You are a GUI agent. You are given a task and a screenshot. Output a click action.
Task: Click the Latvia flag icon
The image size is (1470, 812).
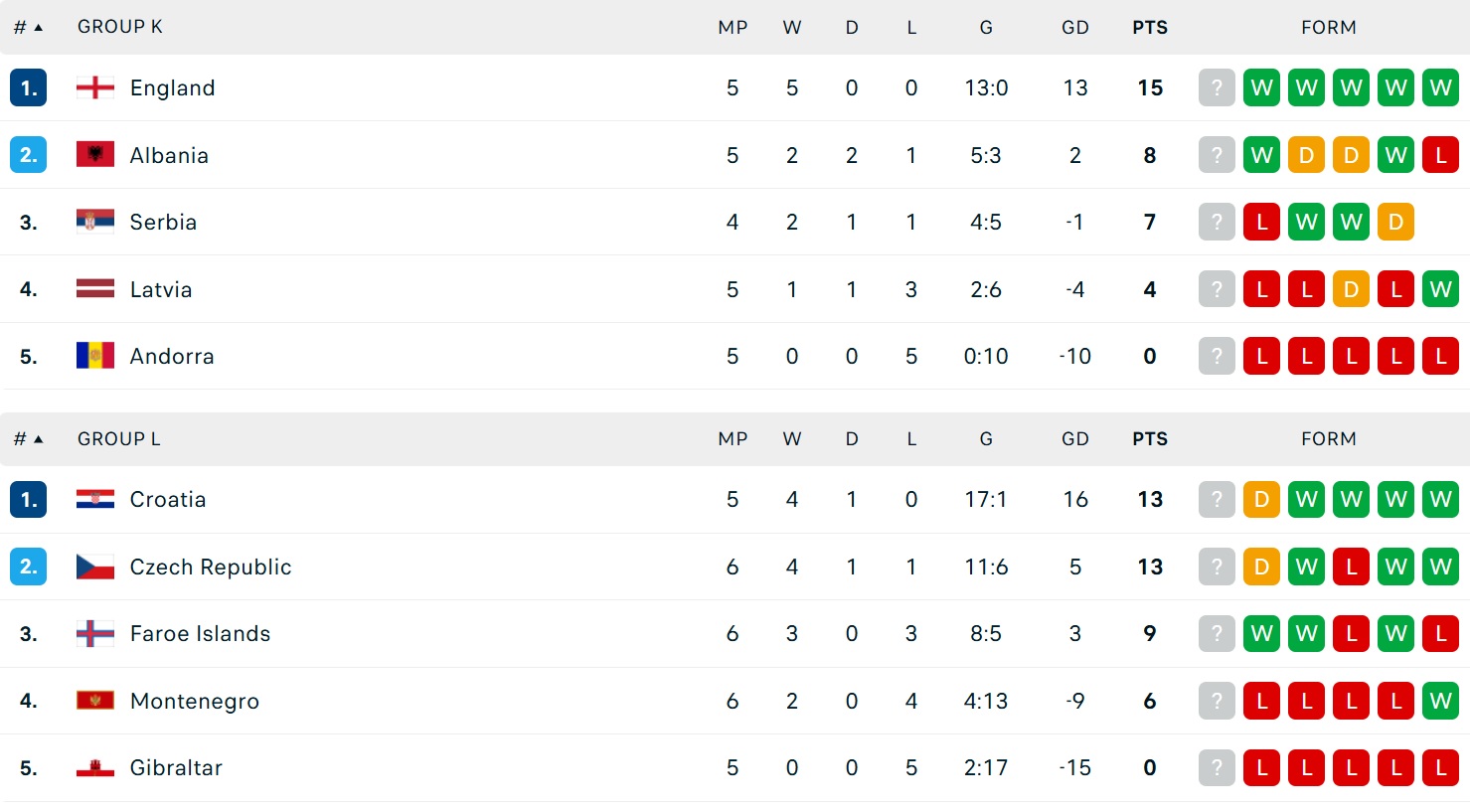pos(95,289)
